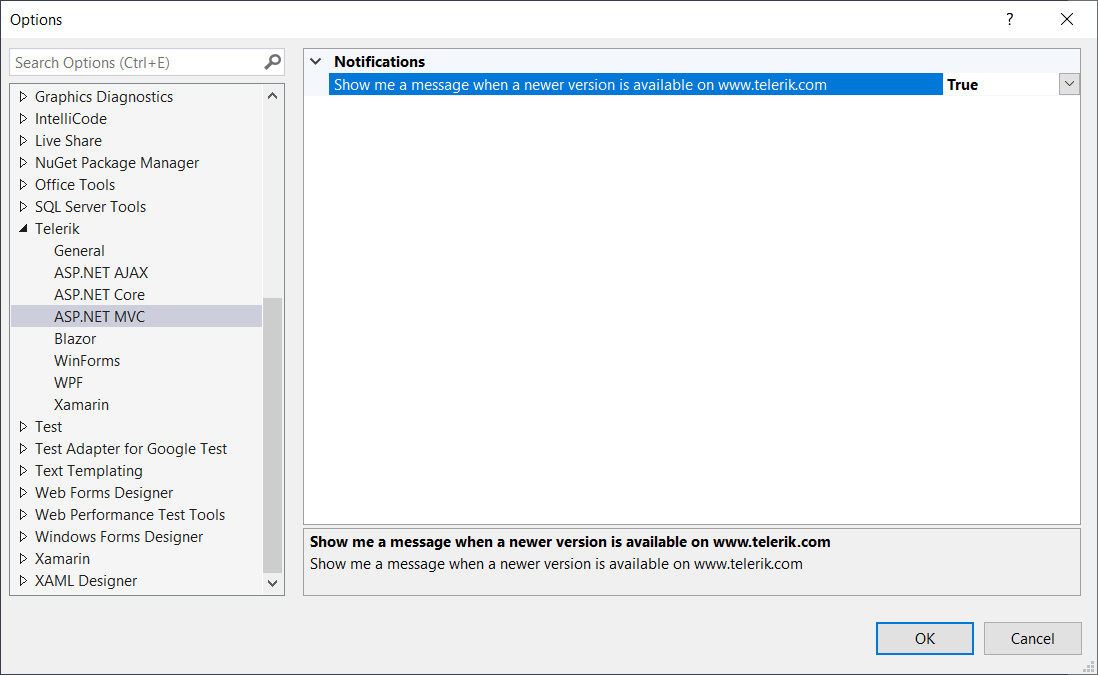1098x675 pixels.
Task: Expand the SQL Server Tools node
Action: (23, 206)
